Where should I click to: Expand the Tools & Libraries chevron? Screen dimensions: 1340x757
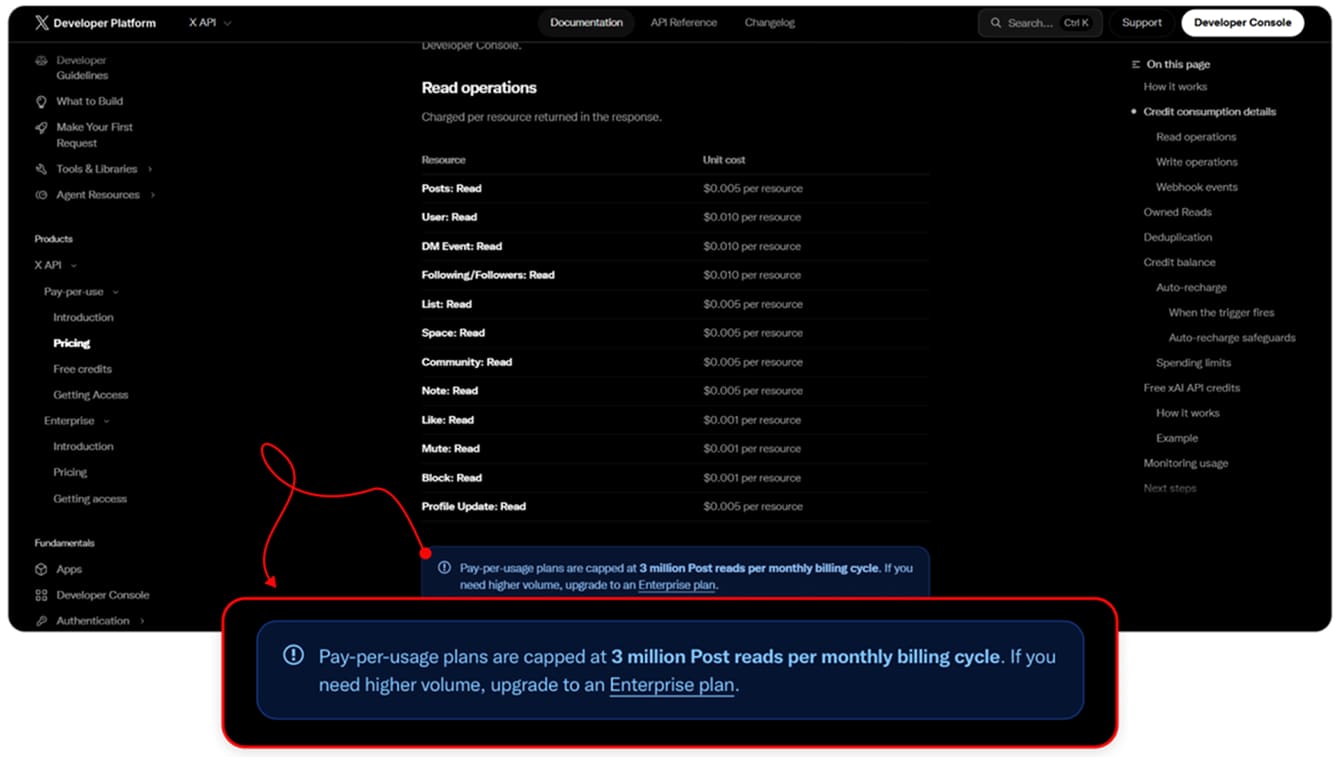pos(150,170)
